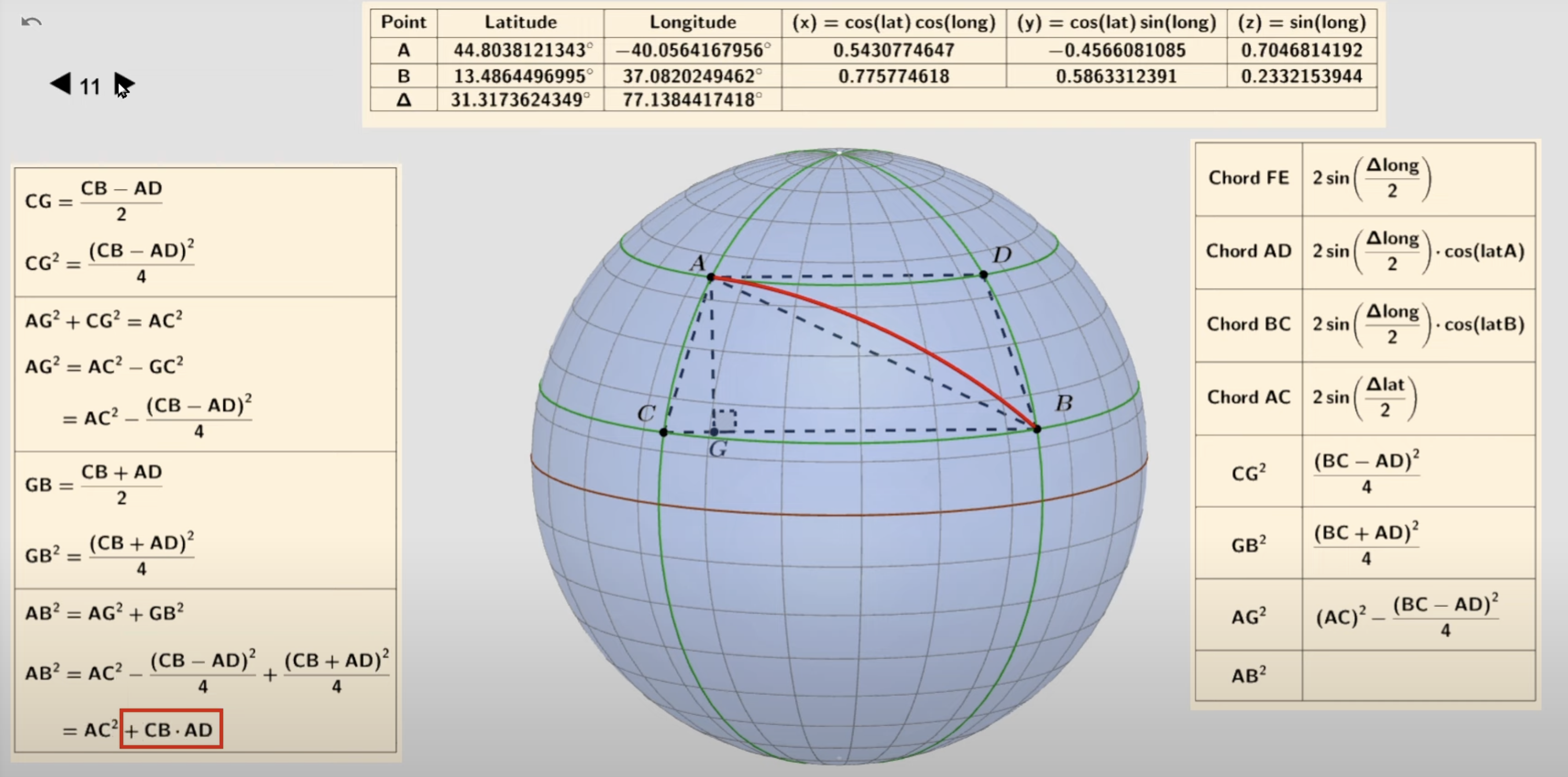Screen dimensions: 1568x777
Task: Click the Delta row longitude value
Action: (x=692, y=99)
